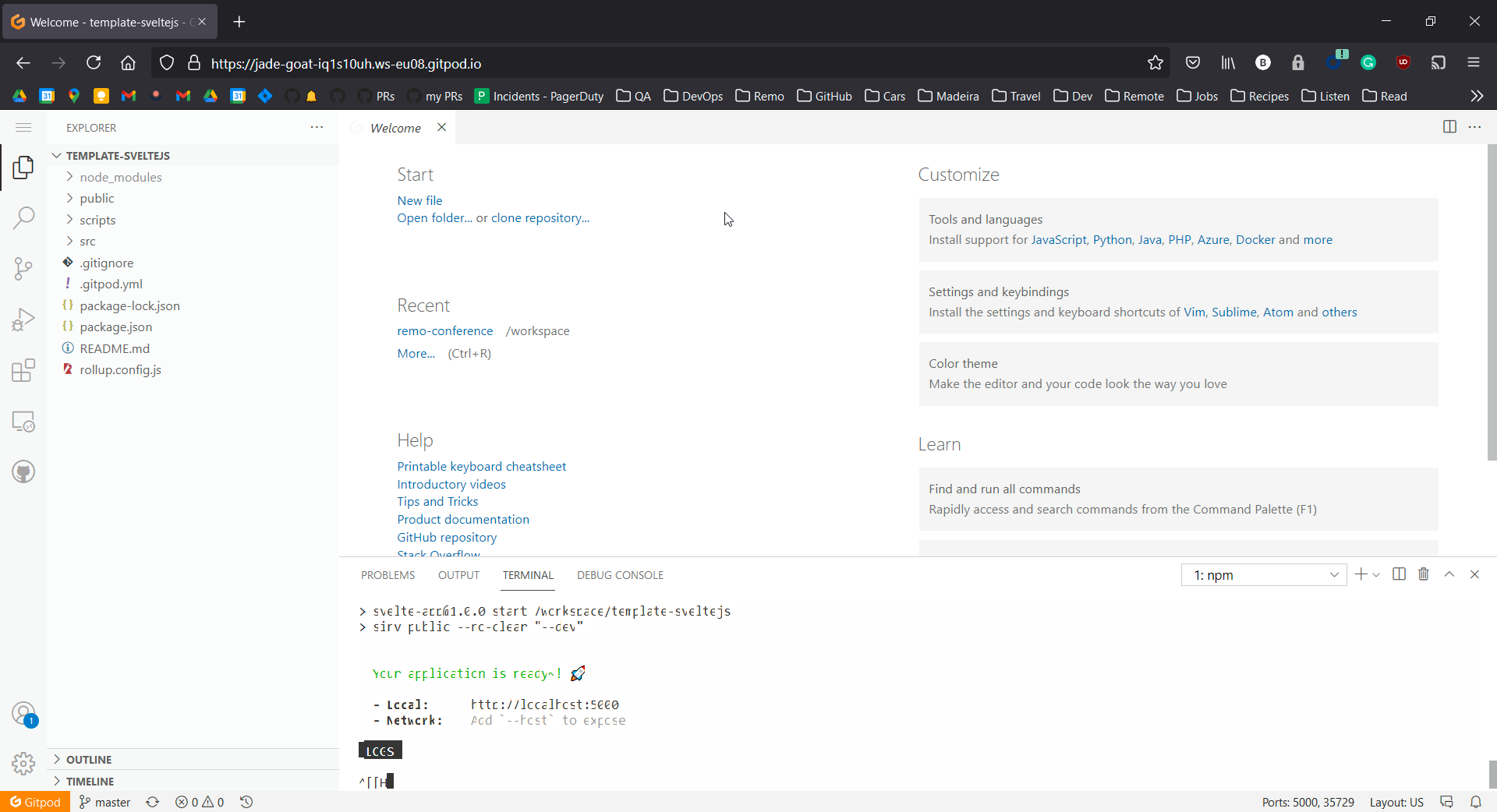Open the Remote Explorer view

coord(23,422)
